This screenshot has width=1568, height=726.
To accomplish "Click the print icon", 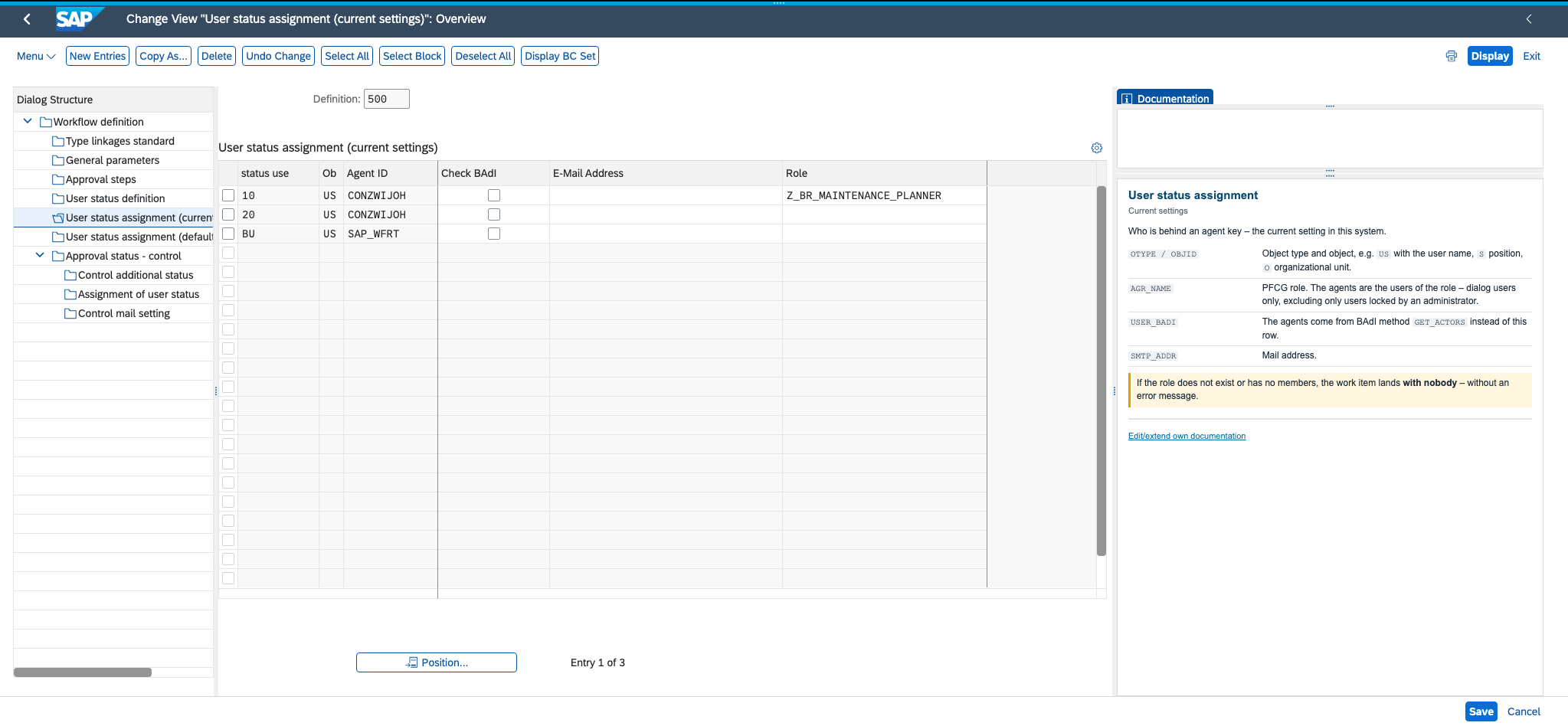I will pyautogui.click(x=1451, y=56).
